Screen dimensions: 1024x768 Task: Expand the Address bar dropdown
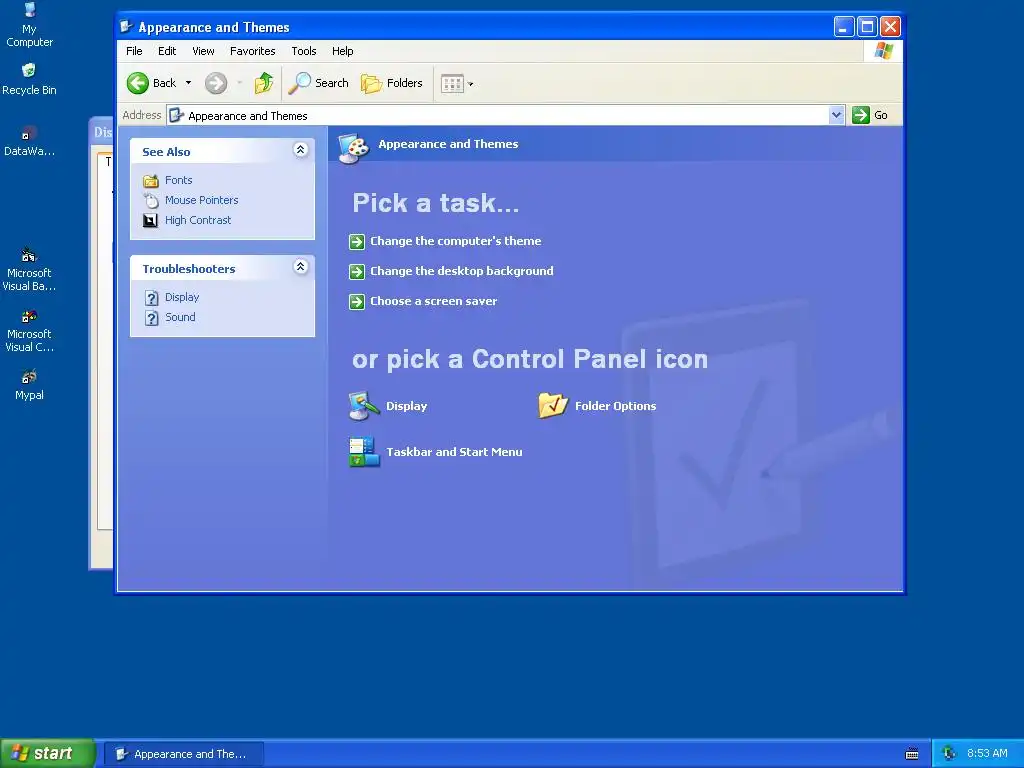837,116
